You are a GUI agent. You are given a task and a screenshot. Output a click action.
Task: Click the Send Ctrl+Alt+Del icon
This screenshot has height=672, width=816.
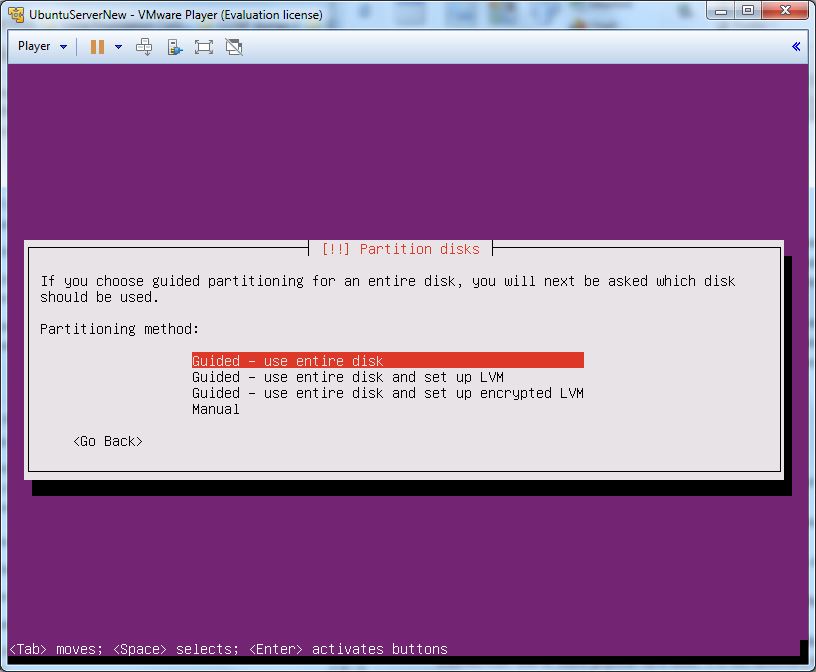(x=144, y=47)
